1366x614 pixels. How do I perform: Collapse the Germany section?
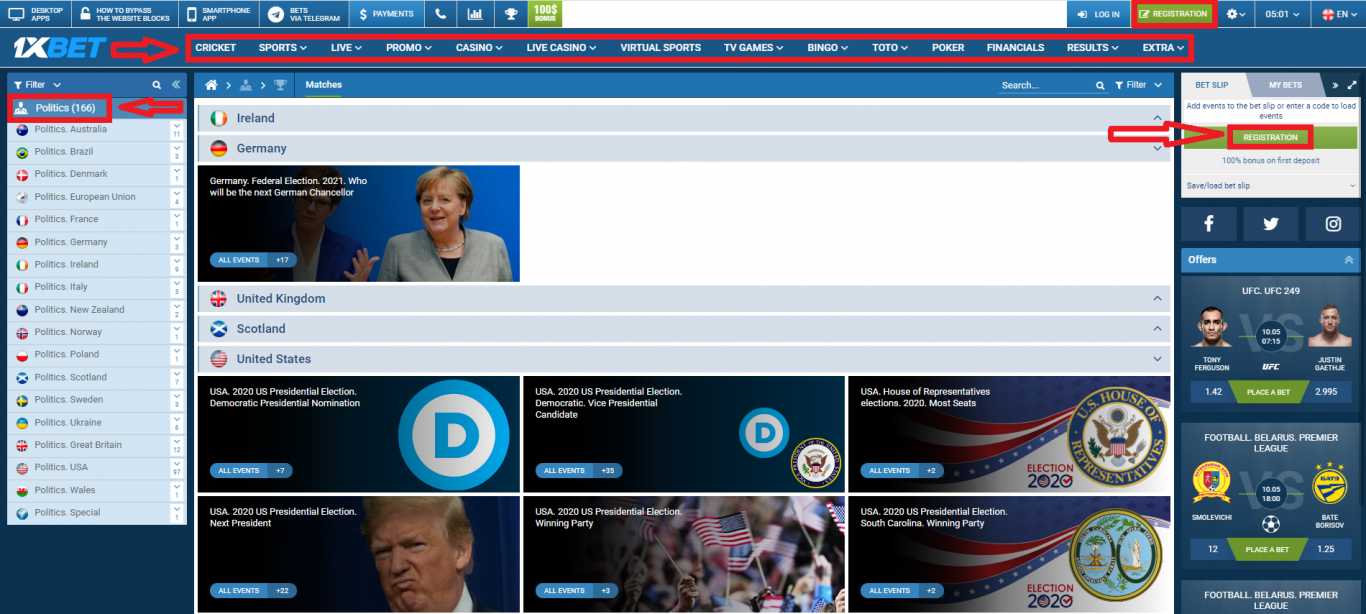pyautogui.click(x=1158, y=148)
